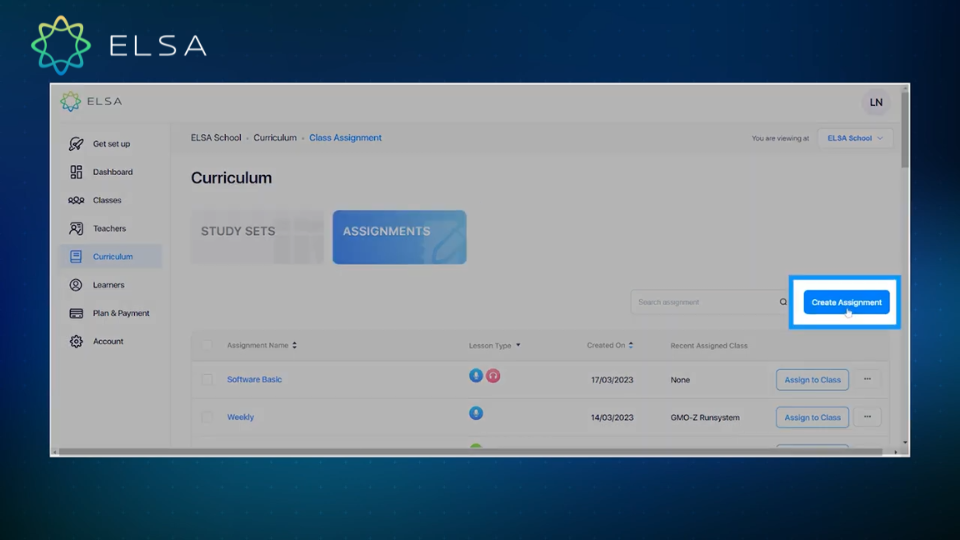Assign Weekly to a class
This screenshot has width=960, height=540.
(x=812, y=417)
